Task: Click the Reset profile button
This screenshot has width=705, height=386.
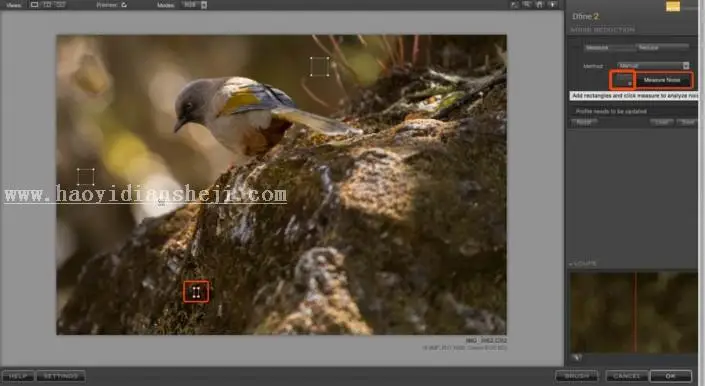Action: pyautogui.click(x=584, y=122)
